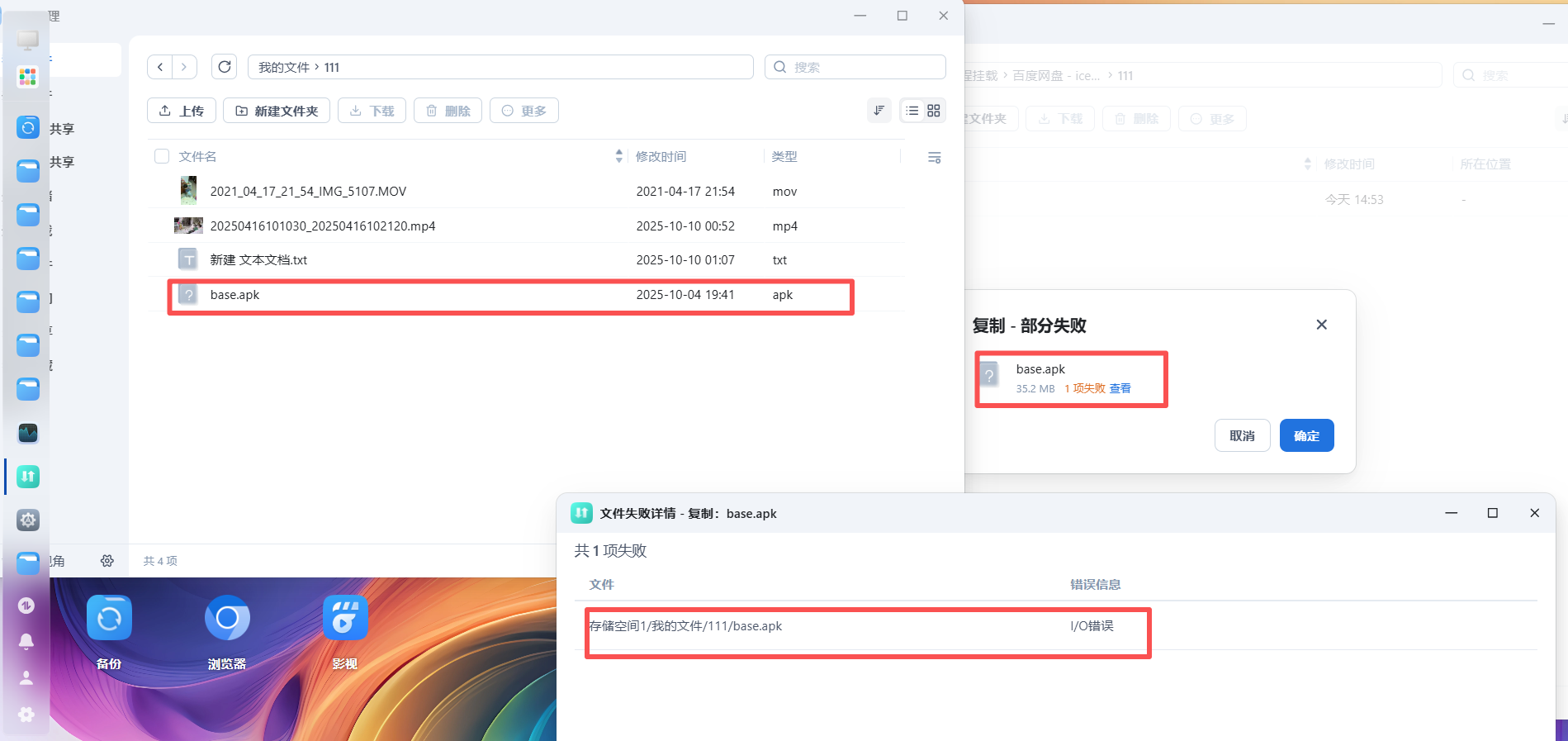This screenshot has height=741, width=1568.
Task: Go back using the left arrow navigation button
Action: click(160, 67)
